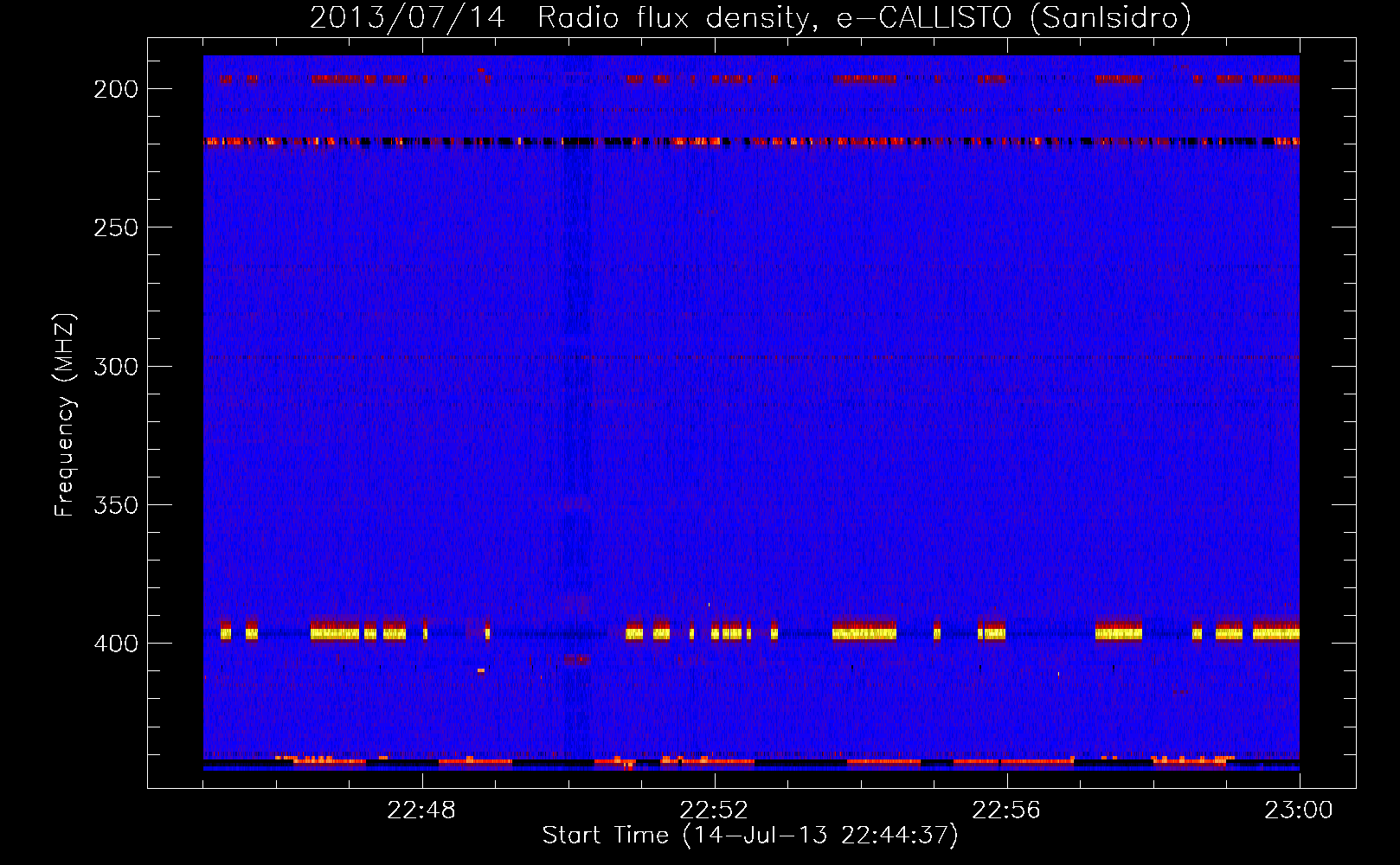This screenshot has width=1400, height=865.
Task: Click the 22:56 time tick label
Action: 1006,811
